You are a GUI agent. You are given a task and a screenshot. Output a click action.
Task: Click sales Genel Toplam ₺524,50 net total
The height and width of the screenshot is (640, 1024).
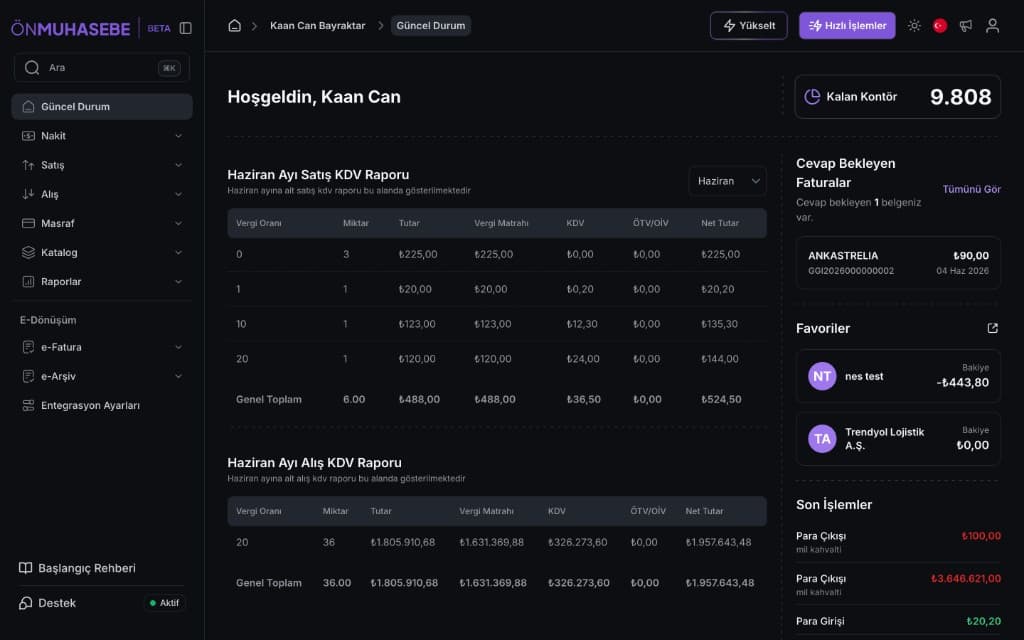coord(721,399)
